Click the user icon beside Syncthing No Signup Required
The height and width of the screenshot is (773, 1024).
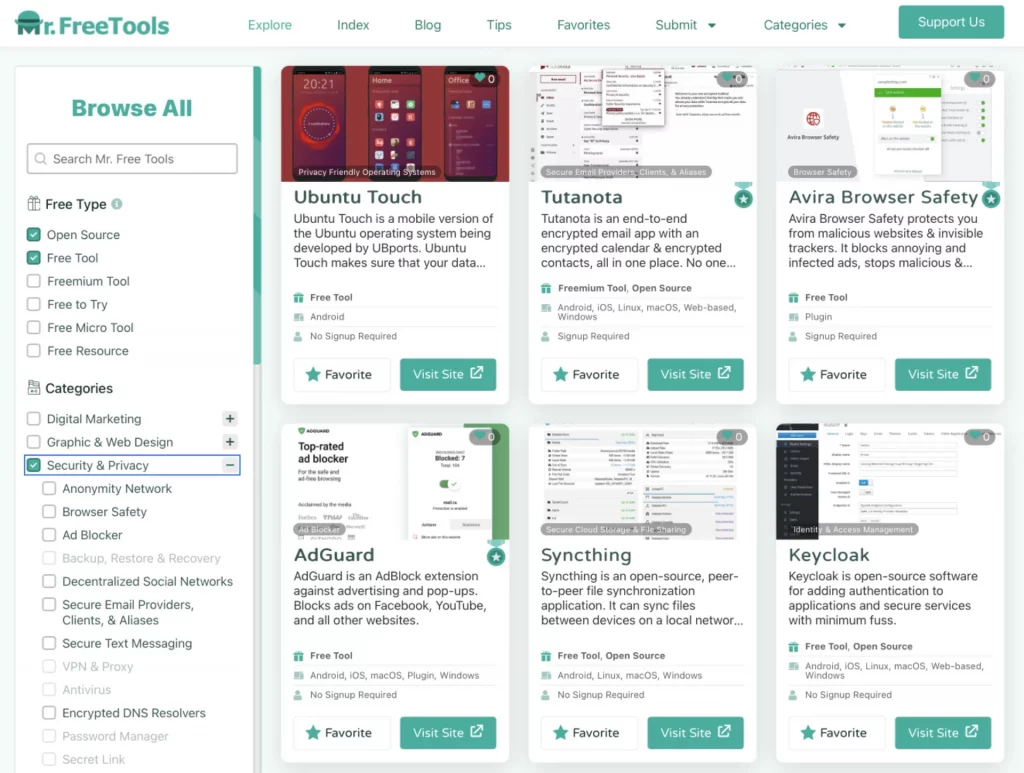pos(545,695)
